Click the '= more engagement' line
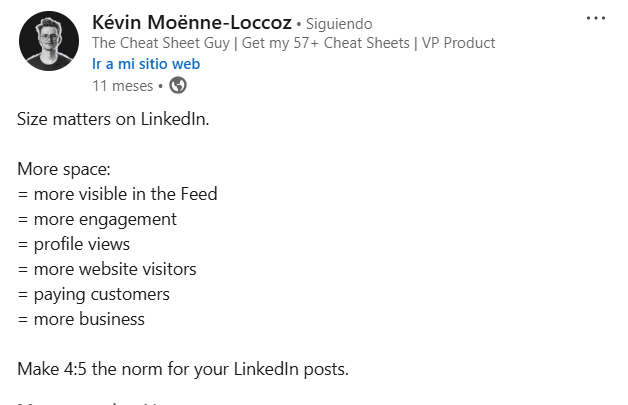The width and height of the screenshot is (628, 405). (97, 220)
